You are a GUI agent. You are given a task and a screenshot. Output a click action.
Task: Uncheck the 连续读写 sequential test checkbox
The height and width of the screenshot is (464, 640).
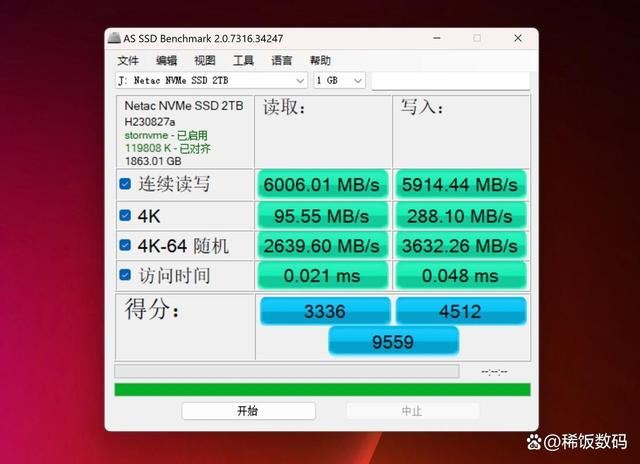pyautogui.click(x=125, y=184)
